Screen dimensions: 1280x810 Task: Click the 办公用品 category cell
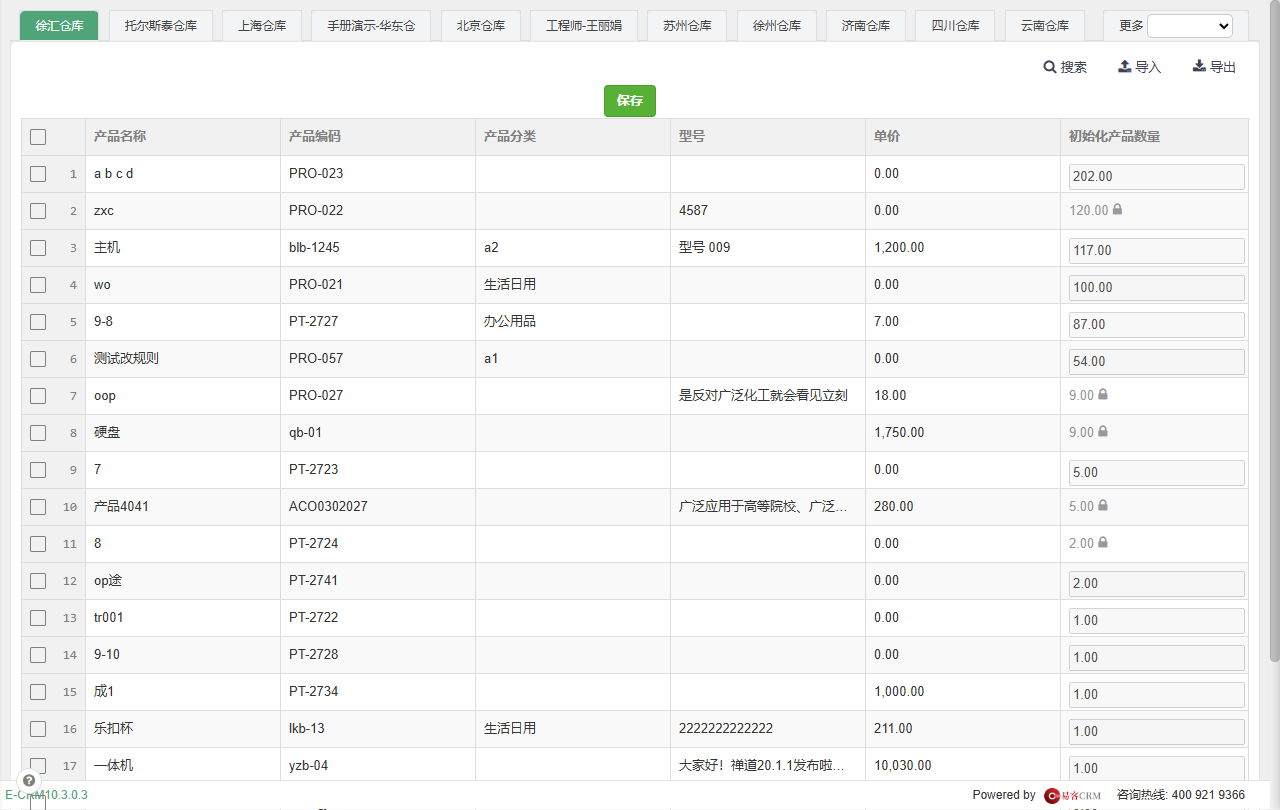(510, 321)
